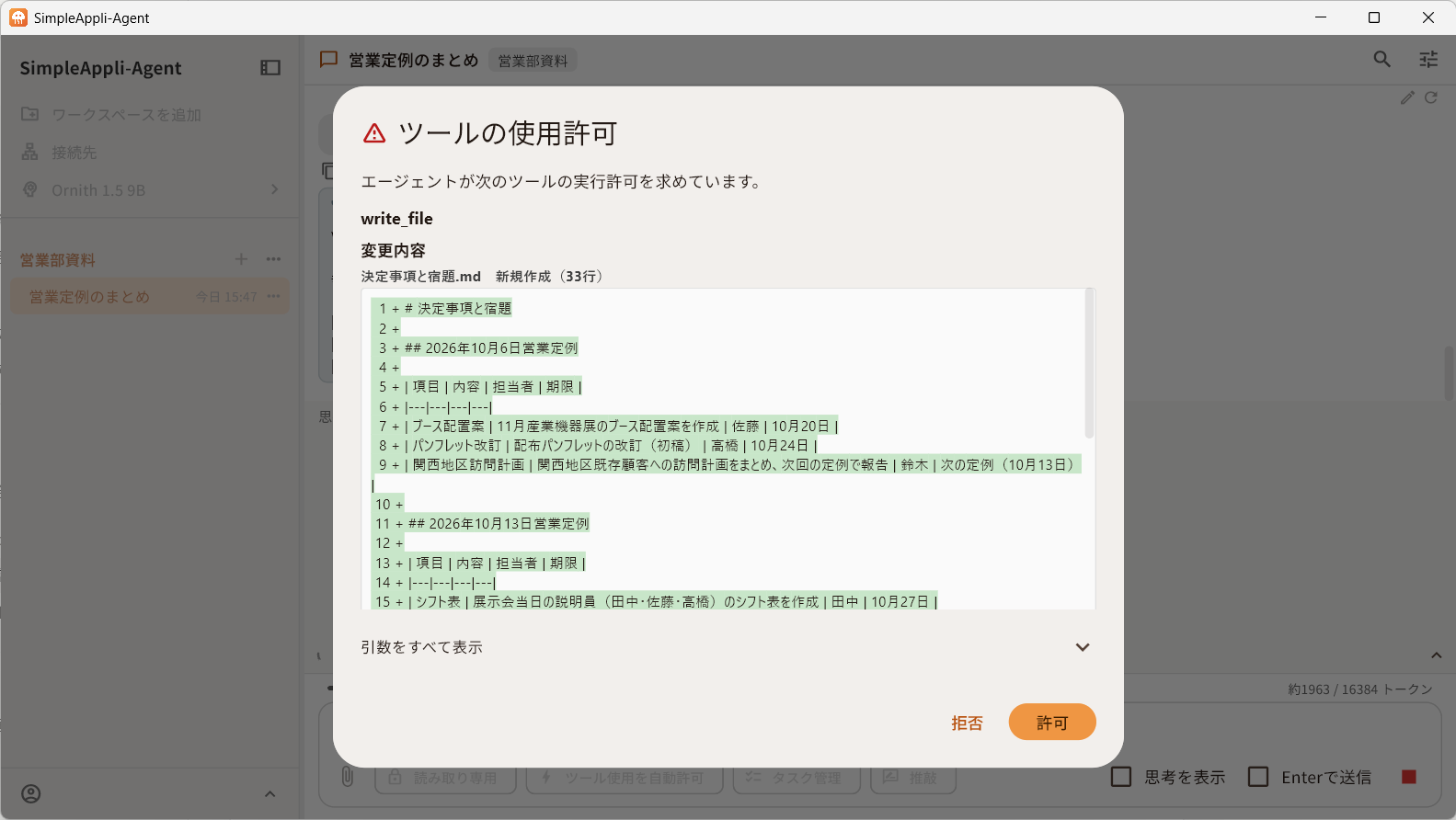The width and height of the screenshot is (1456, 820).
Task: Deny the tool with 拒否
Action: [x=967, y=723]
